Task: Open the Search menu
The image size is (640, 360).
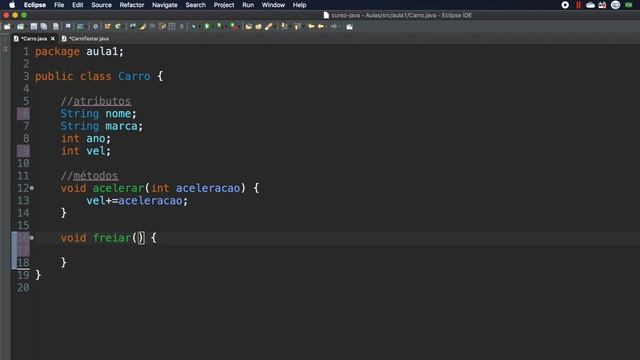Action: 196,5
